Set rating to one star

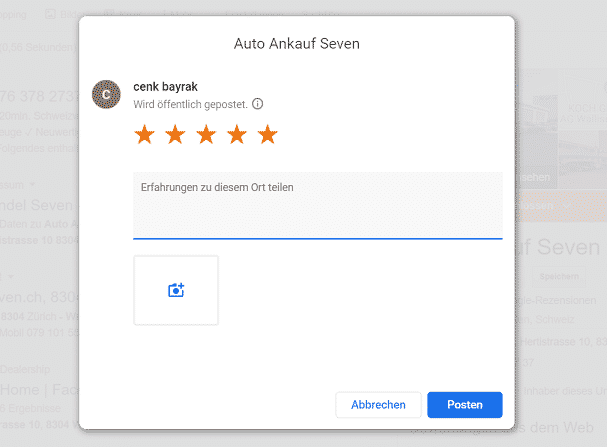coord(144,134)
